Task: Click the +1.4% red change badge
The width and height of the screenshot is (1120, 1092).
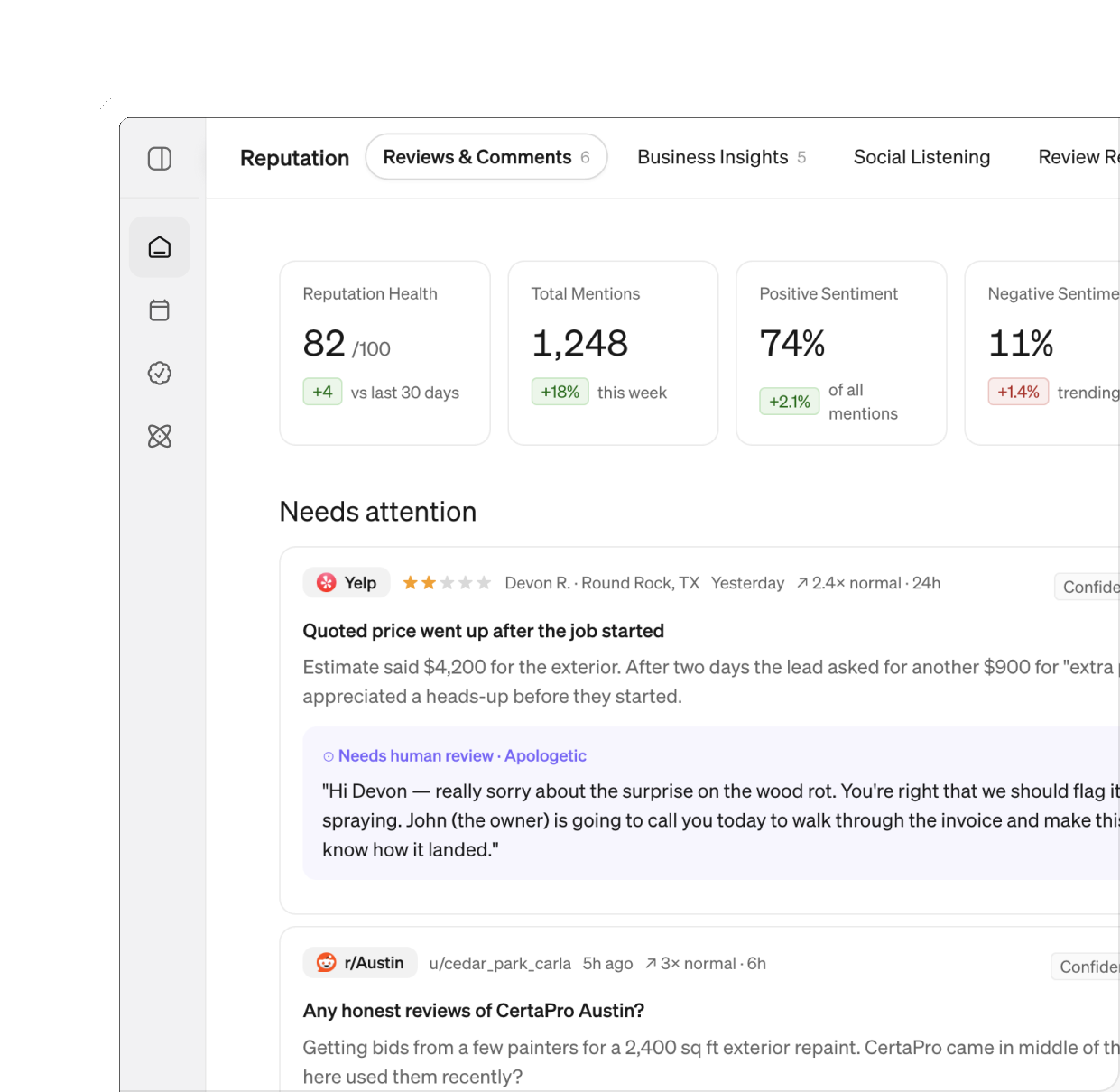Action: pos(1018,392)
